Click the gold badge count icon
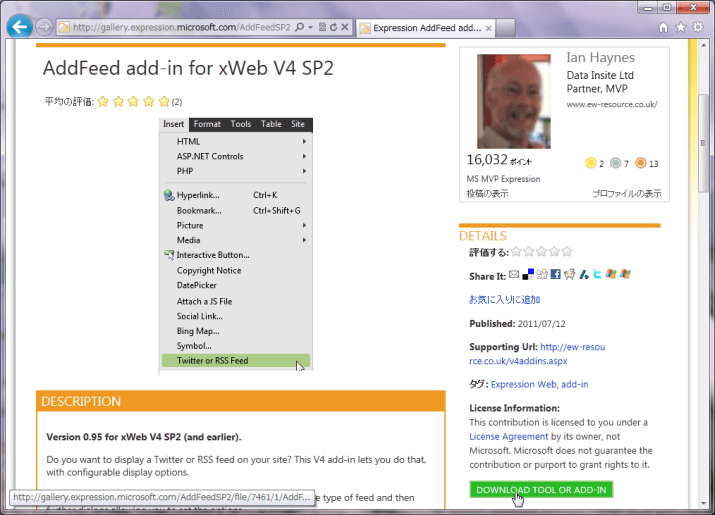 coord(591,163)
